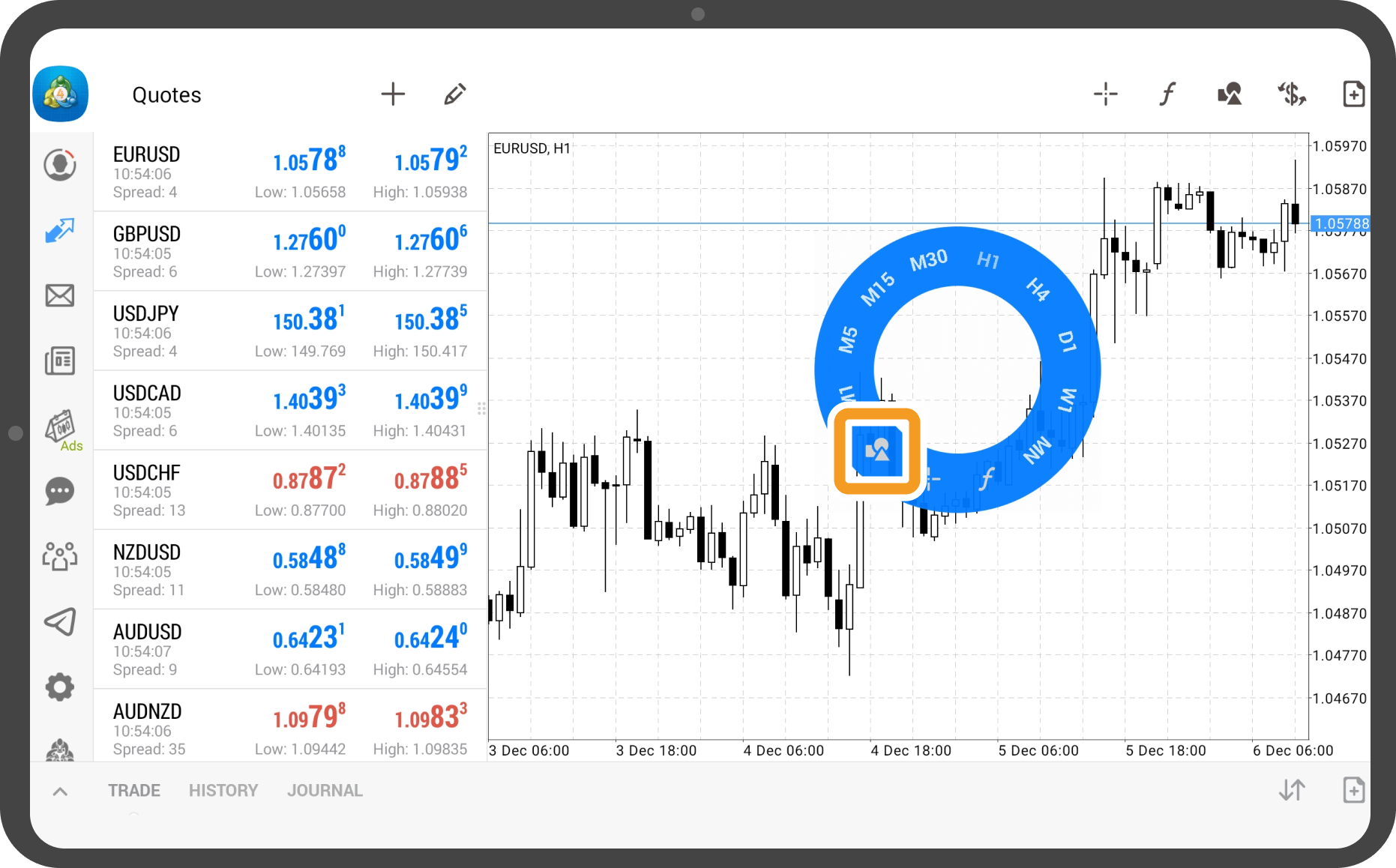The width and height of the screenshot is (1396, 868).
Task: Open the quotes edit pencil icon
Action: pos(454,94)
